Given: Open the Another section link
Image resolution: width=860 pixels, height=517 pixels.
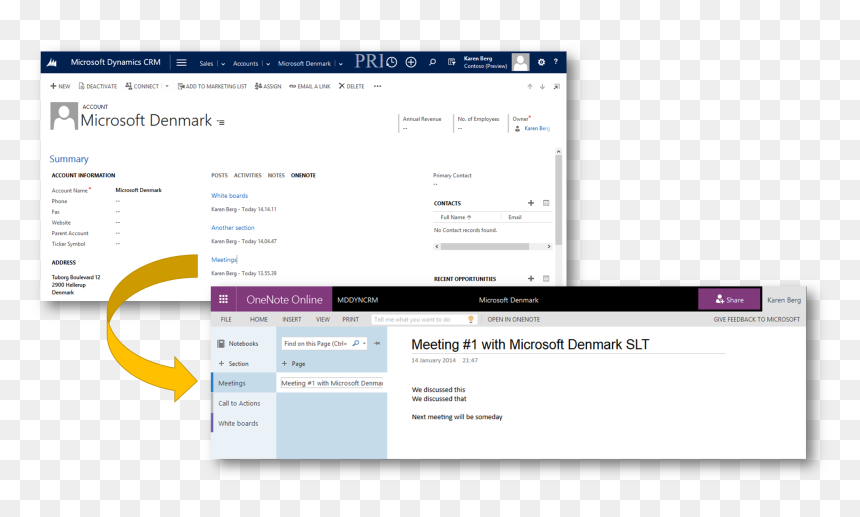Looking at the screenshot, I should [x=233, y=228].
